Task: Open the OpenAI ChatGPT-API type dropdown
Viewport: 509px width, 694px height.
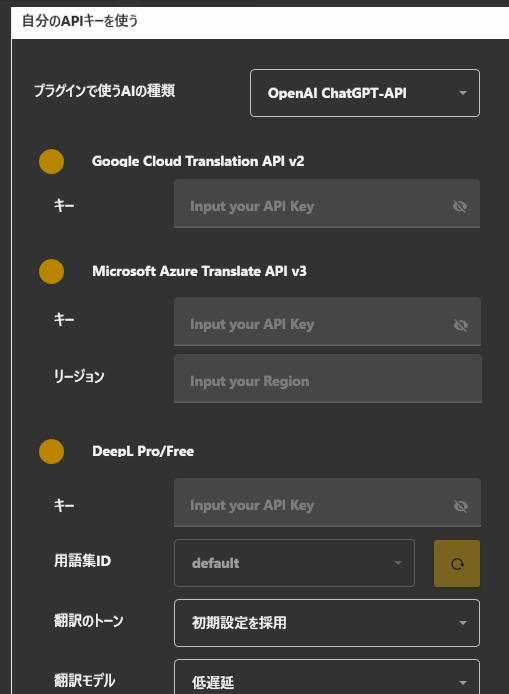Action: 365,93
